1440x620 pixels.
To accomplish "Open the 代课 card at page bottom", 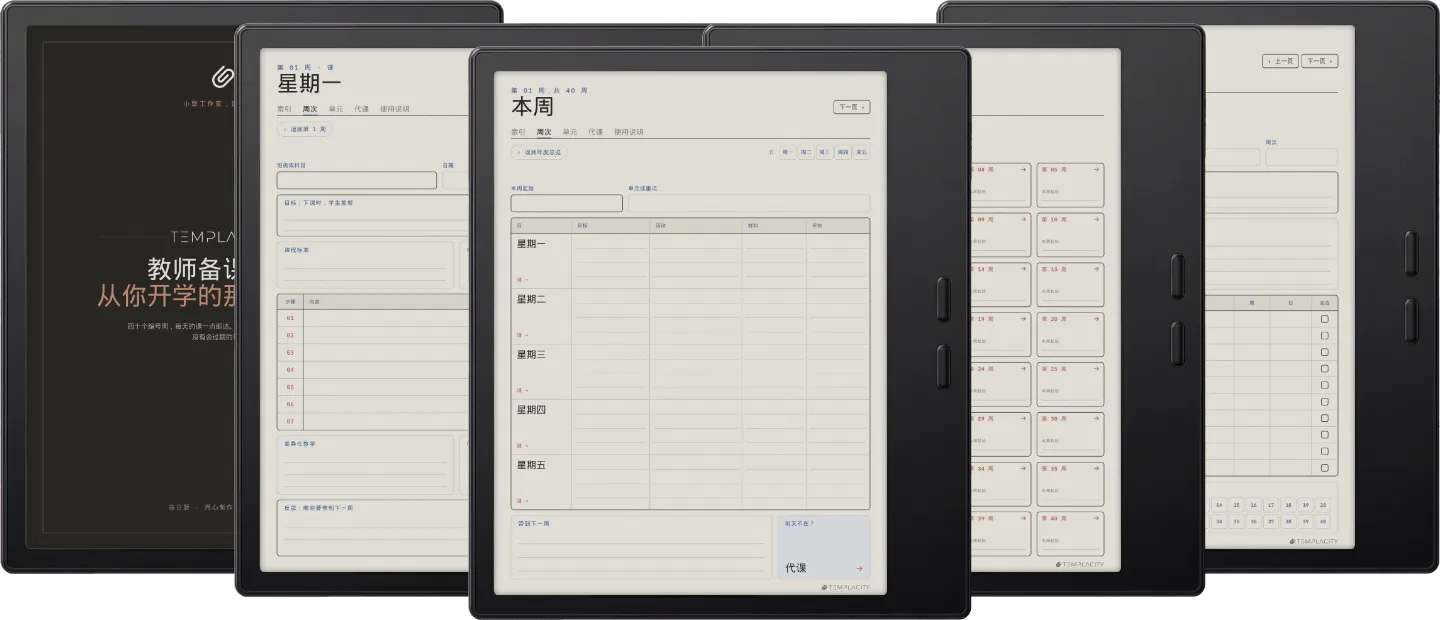I will 823,547.
